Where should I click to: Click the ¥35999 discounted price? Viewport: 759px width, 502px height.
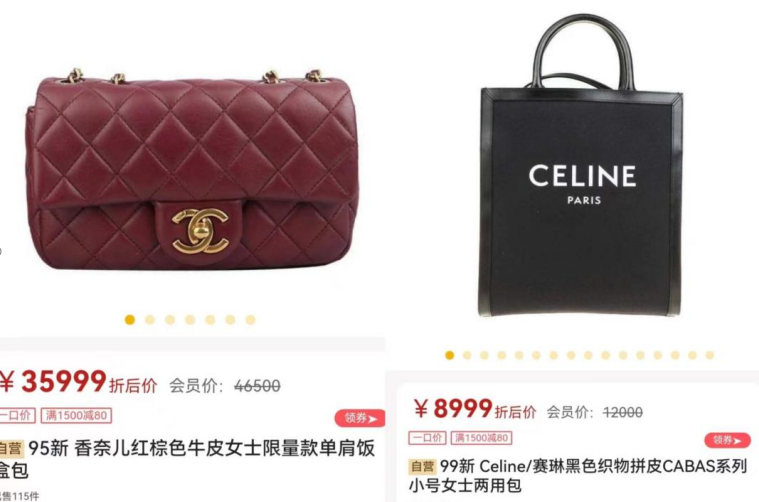(53, 381)
